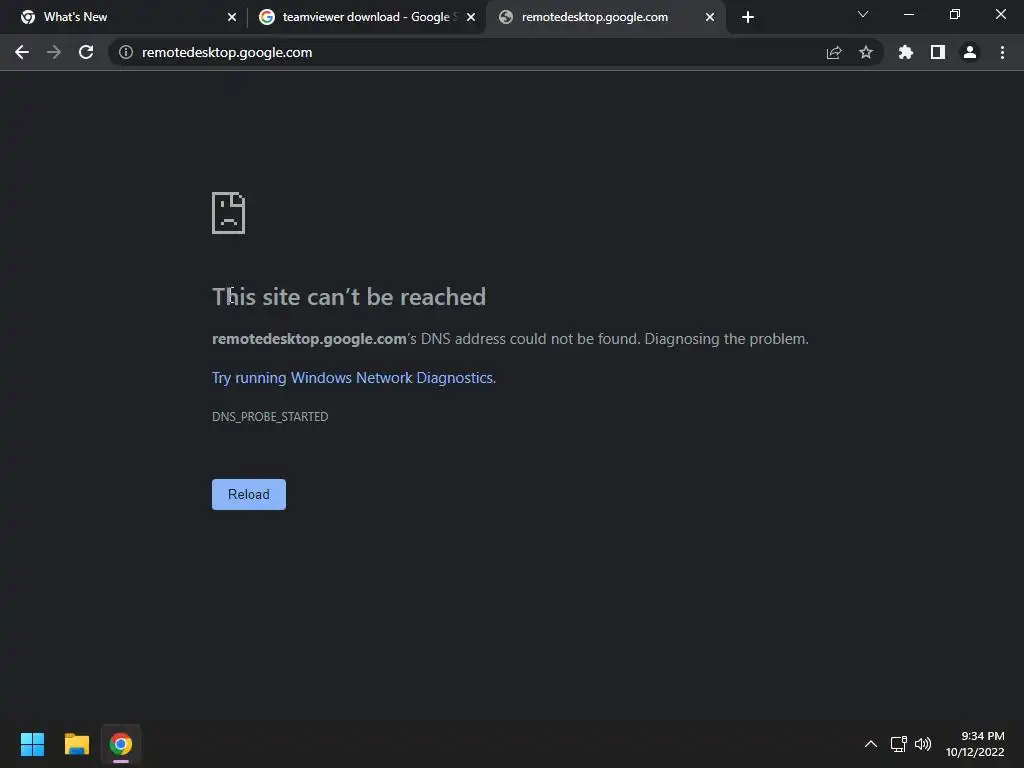
Task: View site information icon in address bar
Action: point(126,52)
